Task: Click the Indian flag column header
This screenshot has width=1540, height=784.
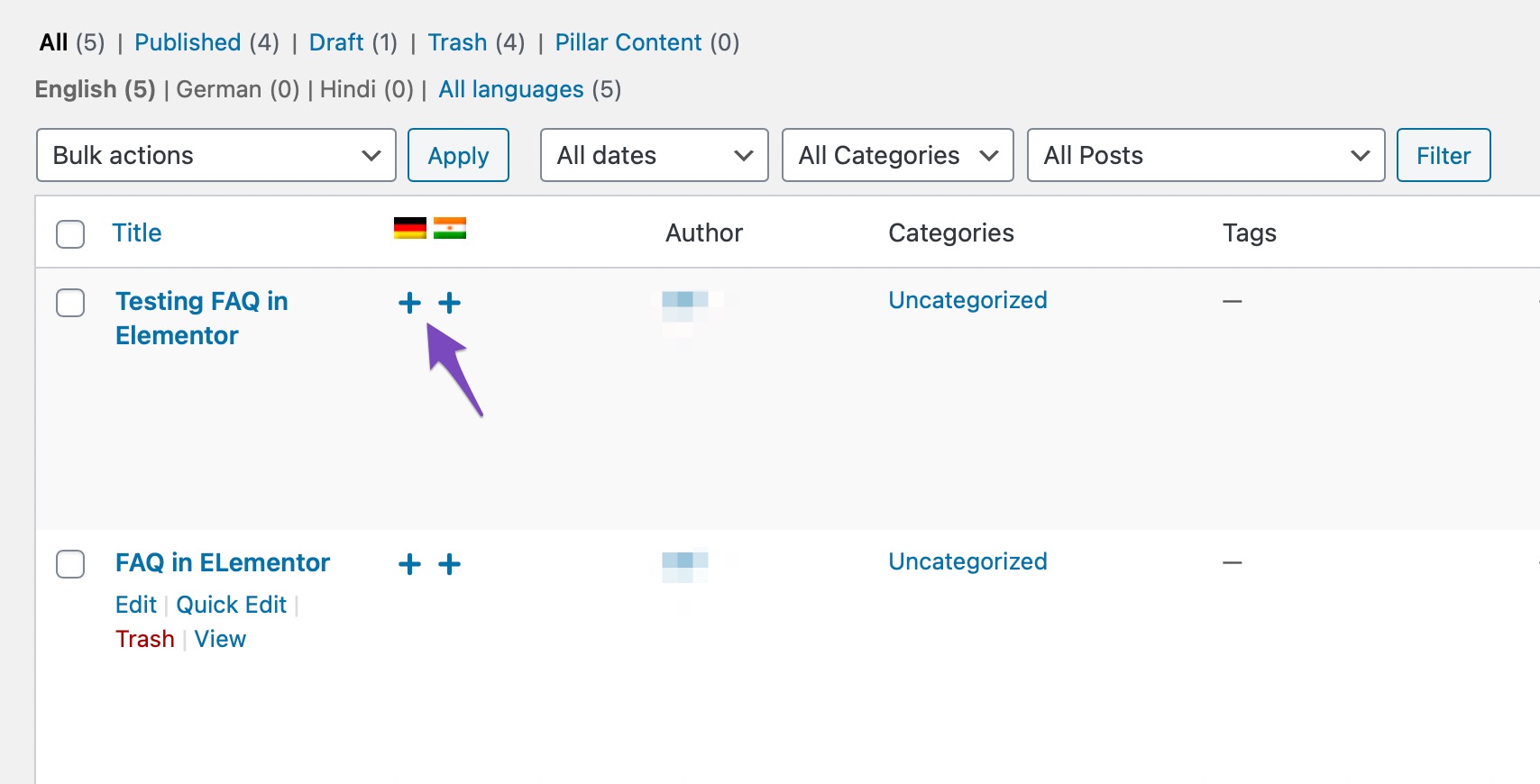Action: (x=450, y=228)
